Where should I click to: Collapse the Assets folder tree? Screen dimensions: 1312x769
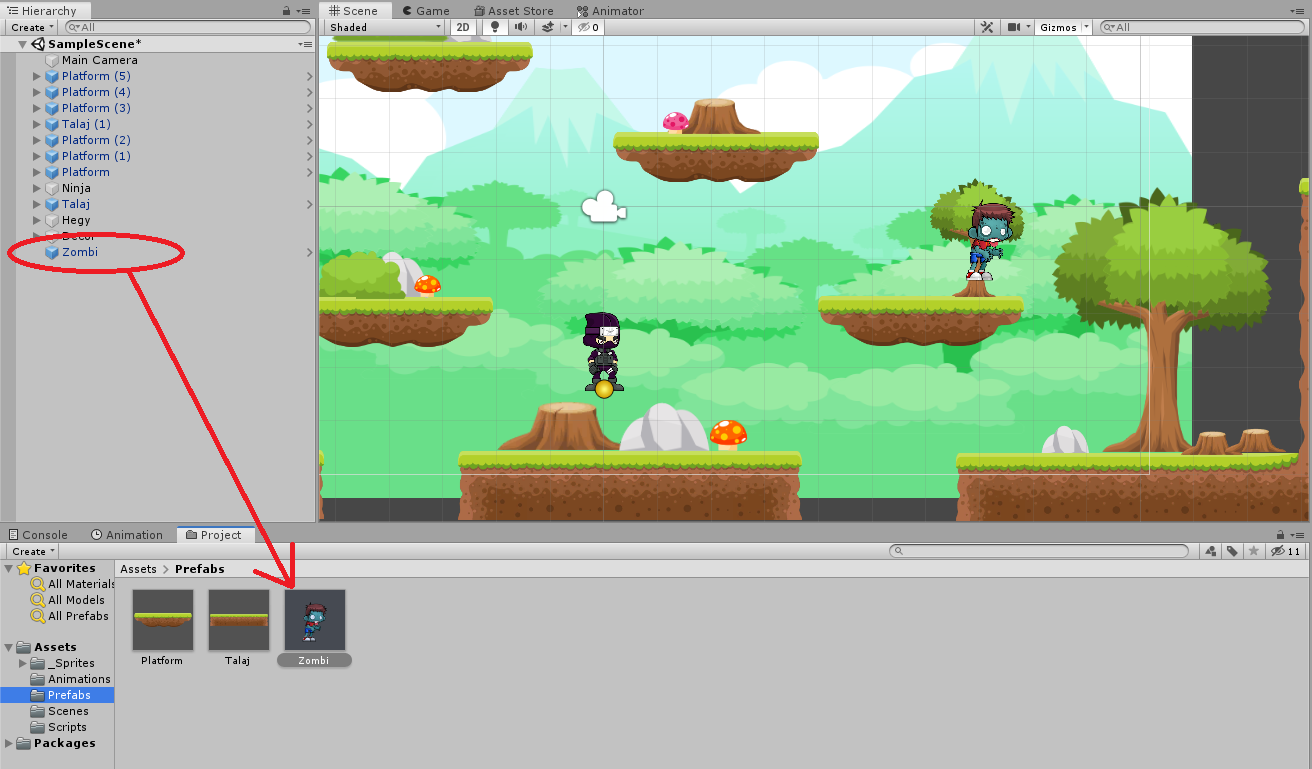click(9, 647)
